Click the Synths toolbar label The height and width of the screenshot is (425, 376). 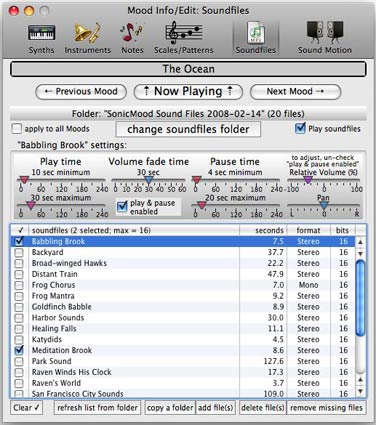[41, 50]
